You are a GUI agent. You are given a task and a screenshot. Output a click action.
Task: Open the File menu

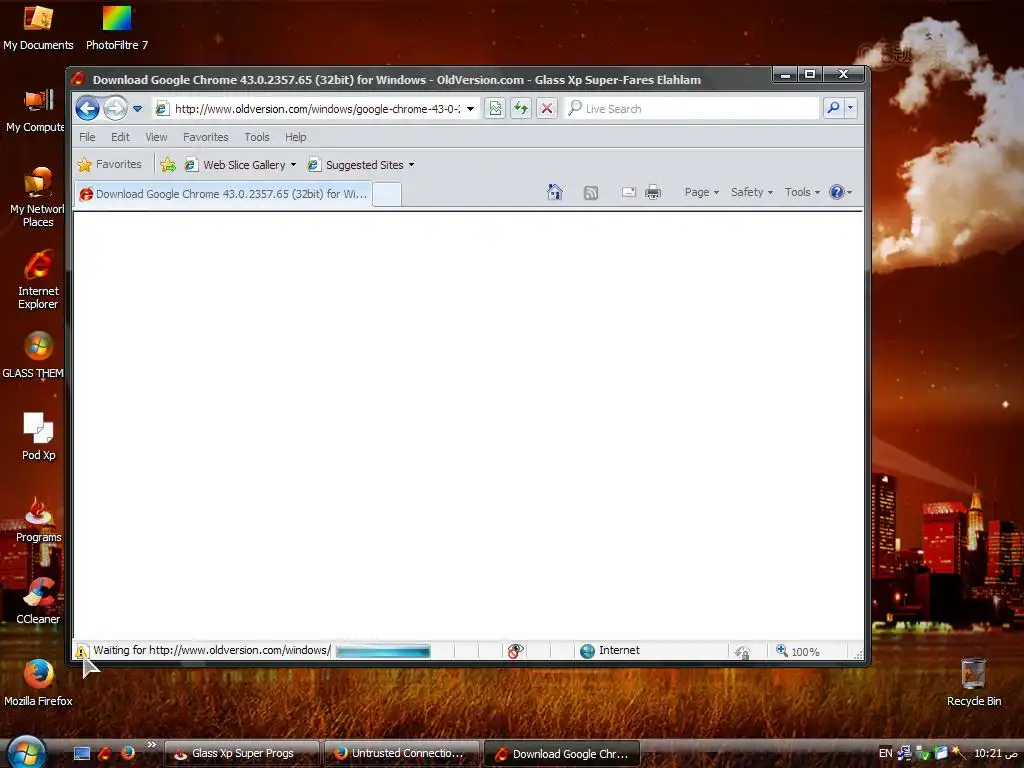coord(87,137)
